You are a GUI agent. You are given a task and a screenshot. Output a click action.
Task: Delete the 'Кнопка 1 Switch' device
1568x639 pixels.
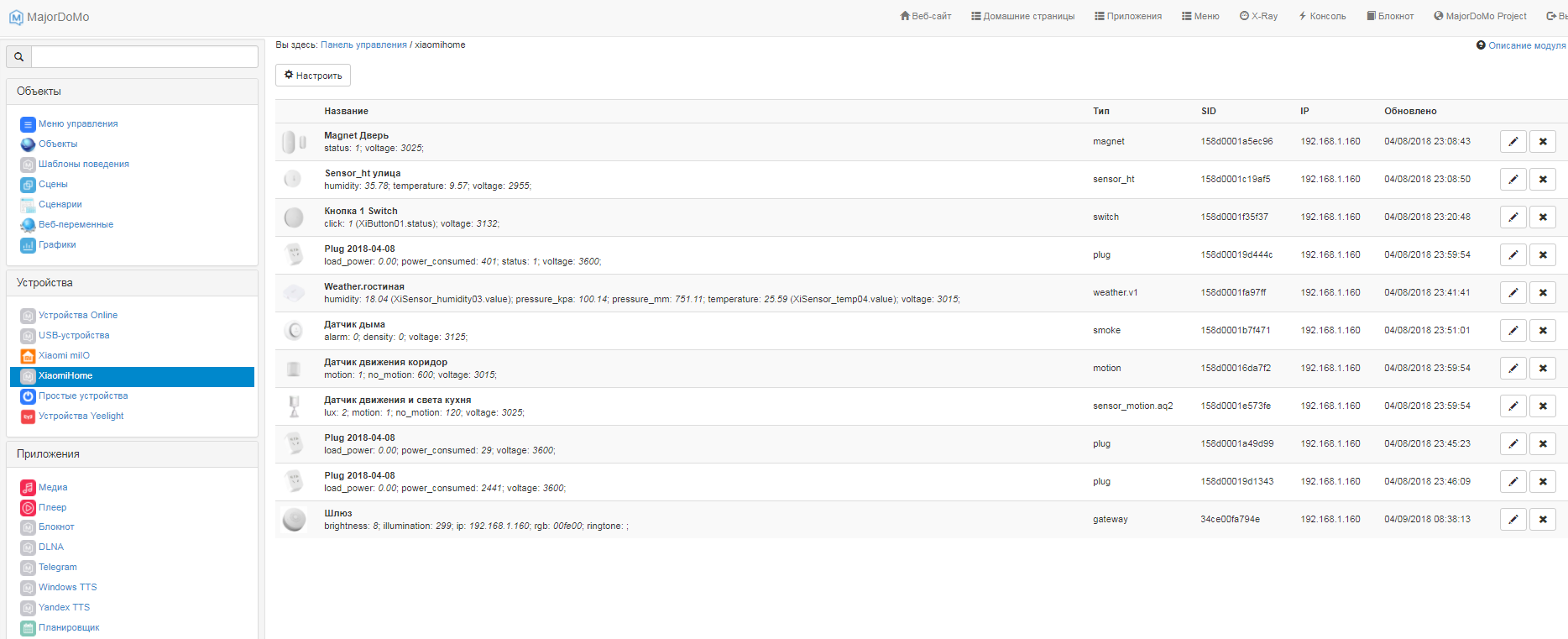pyautogui.click(x=1543, y=217)
